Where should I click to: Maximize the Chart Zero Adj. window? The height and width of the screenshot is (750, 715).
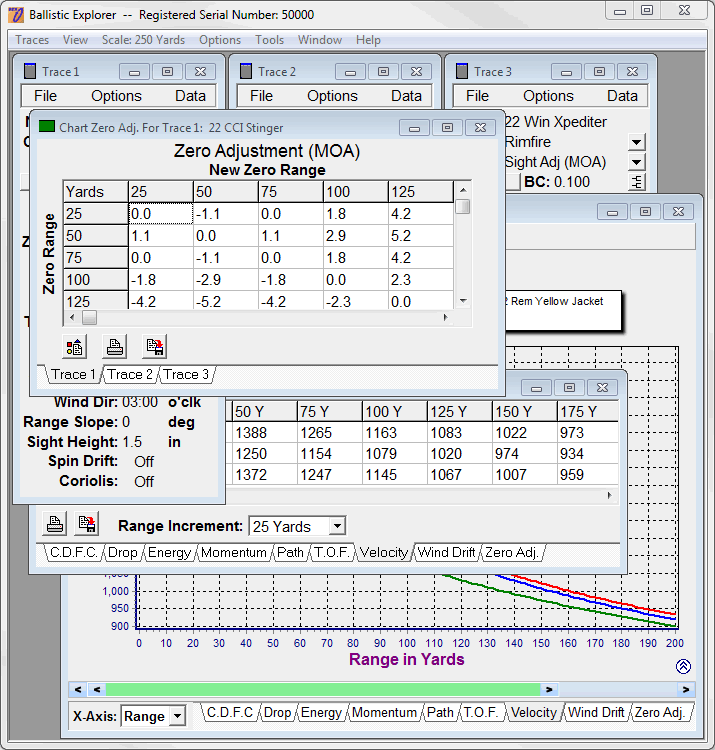coord(447,128)
